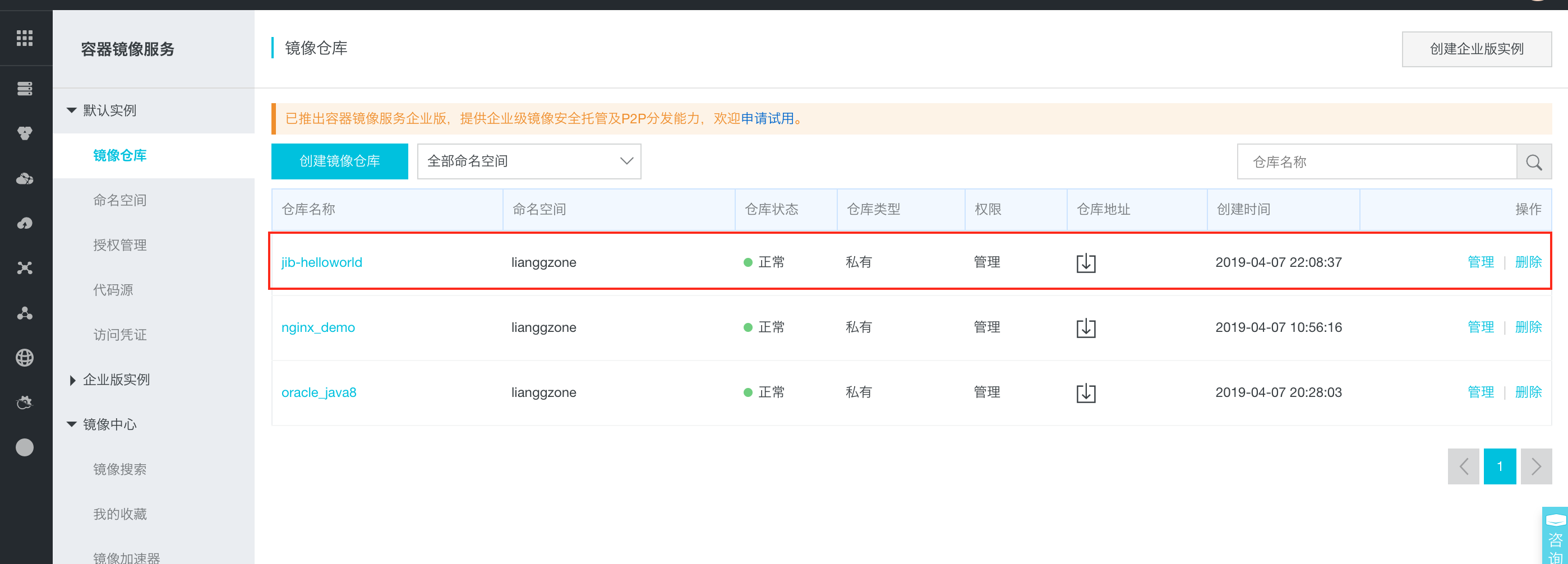Open the jib-helloworld repository link
The width and height of the screenshot is (1568, 564).
pos(321,262)
